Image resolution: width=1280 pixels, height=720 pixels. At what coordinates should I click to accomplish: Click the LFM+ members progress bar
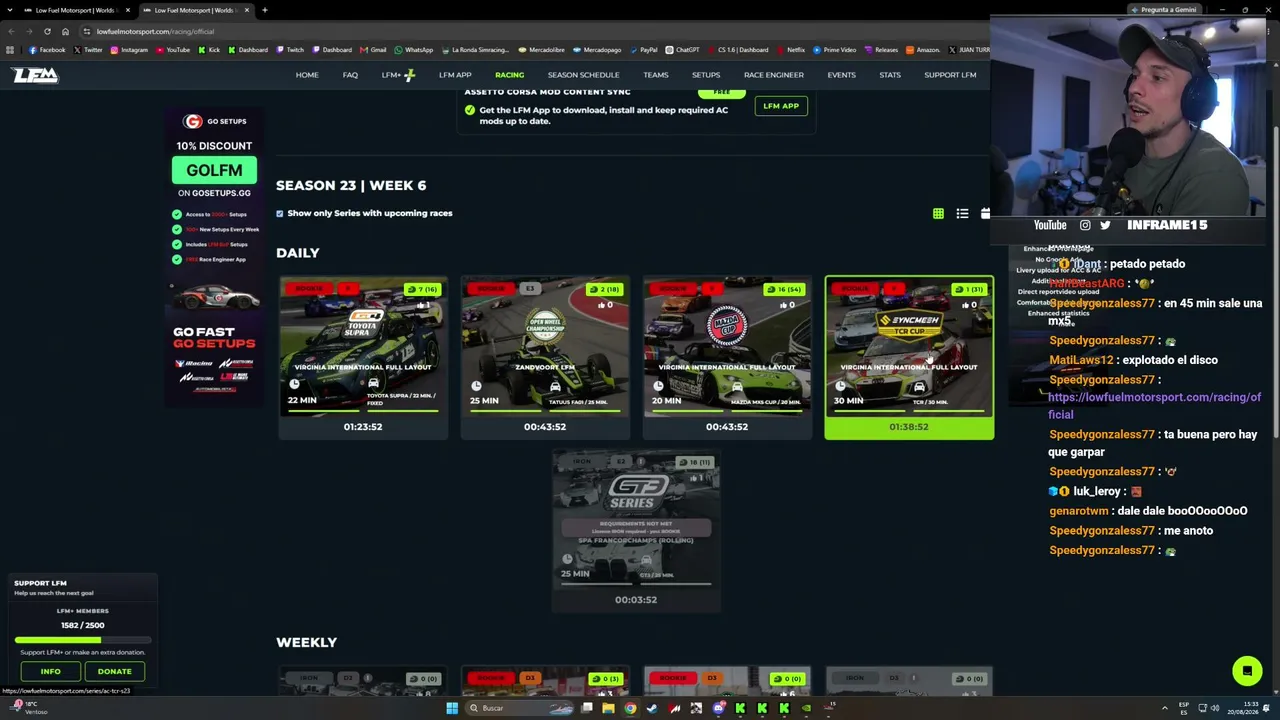pyautogui.click(x=83, y=640)
